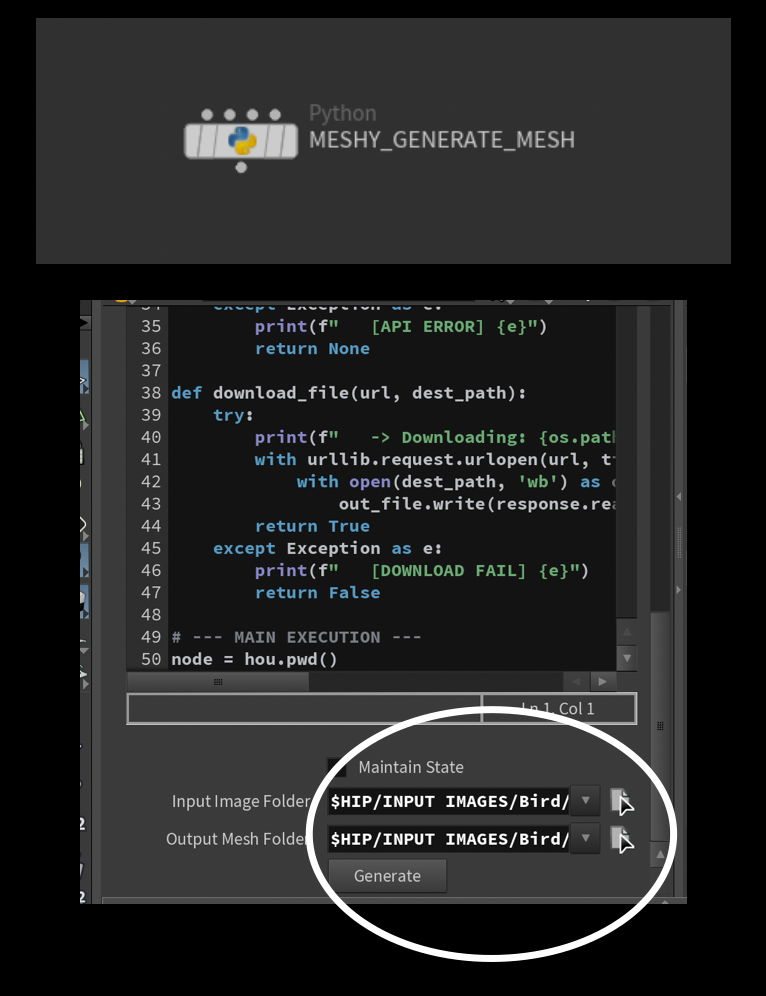
Task: Select the Python logo icon on the node
Action: (x=241, y=140)
